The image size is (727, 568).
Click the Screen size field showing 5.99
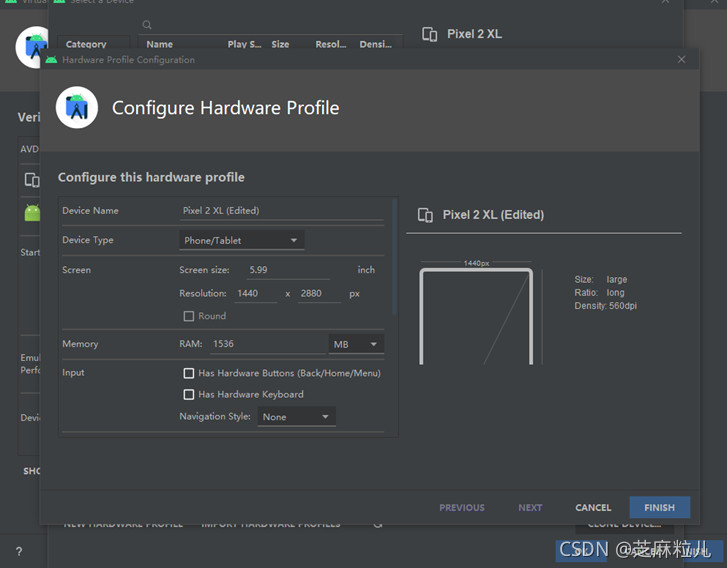tap(288, 270)
